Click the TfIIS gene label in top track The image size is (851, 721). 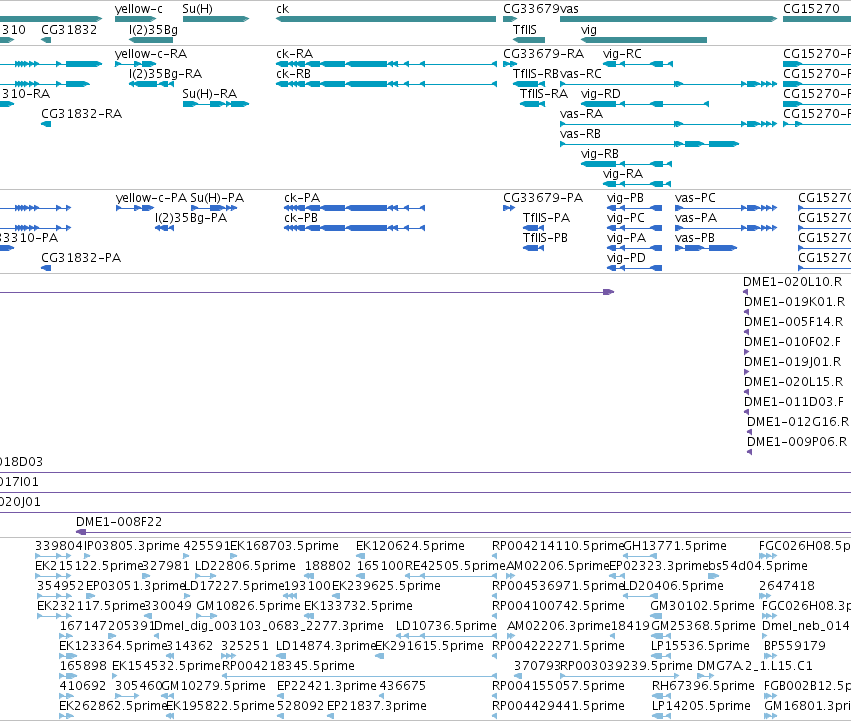(525, 29)
